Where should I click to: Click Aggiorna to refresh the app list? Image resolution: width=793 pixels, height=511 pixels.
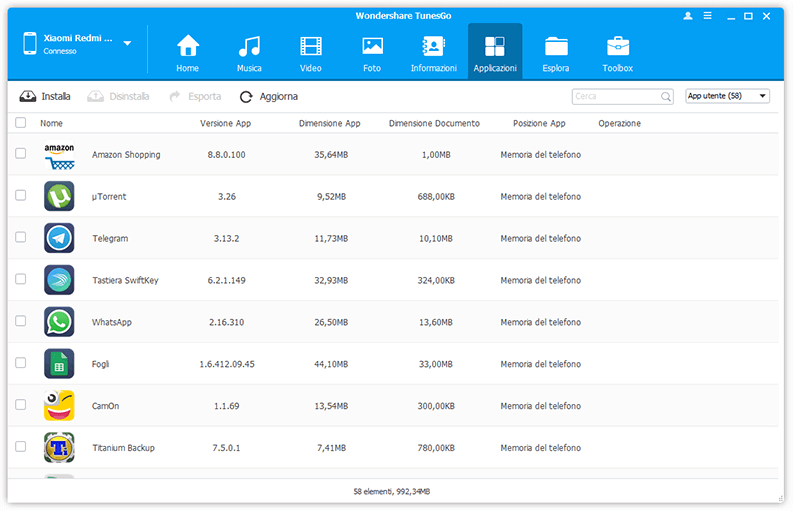269,96
